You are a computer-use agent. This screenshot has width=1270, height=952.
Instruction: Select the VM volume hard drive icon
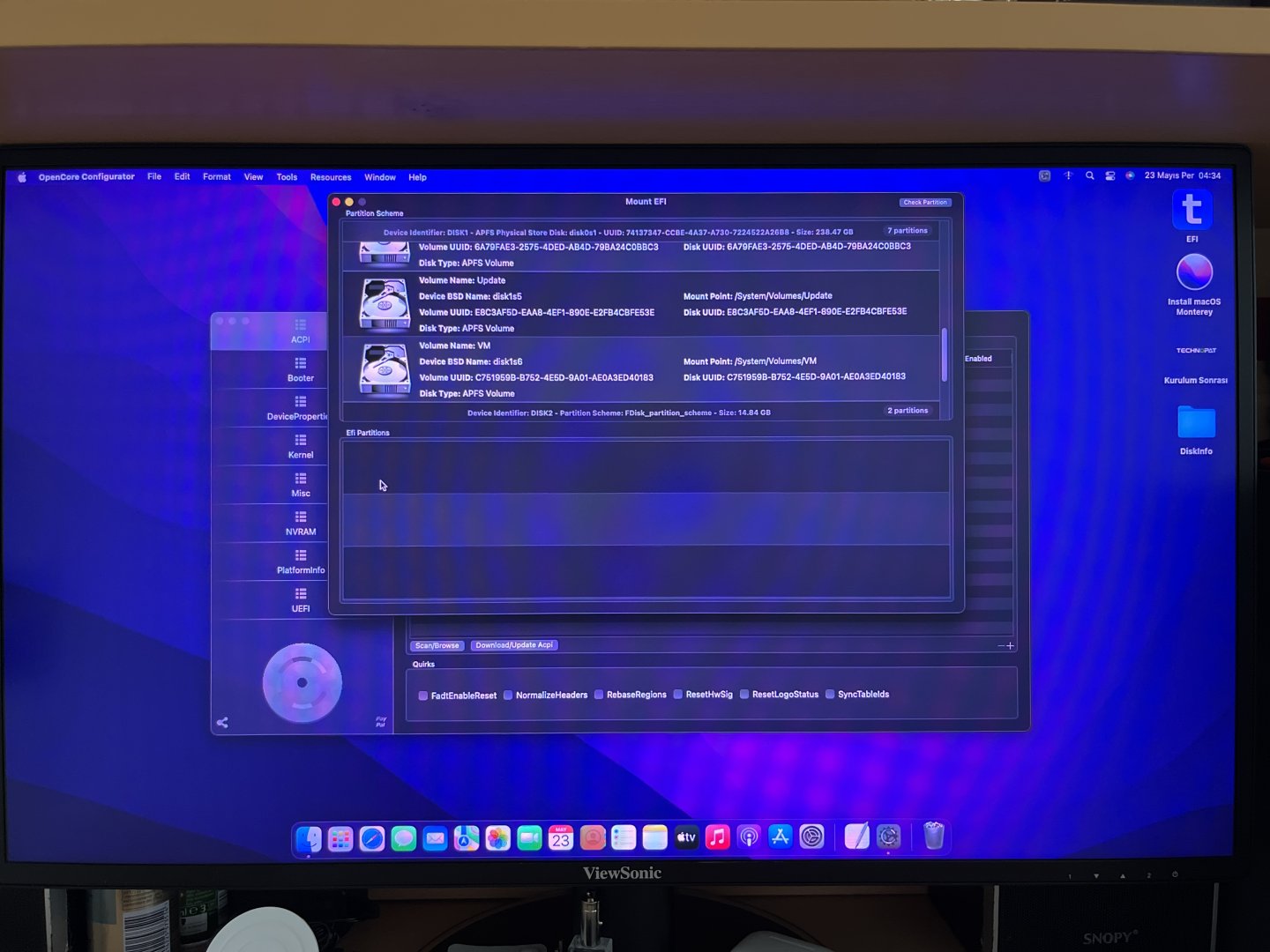385,369
